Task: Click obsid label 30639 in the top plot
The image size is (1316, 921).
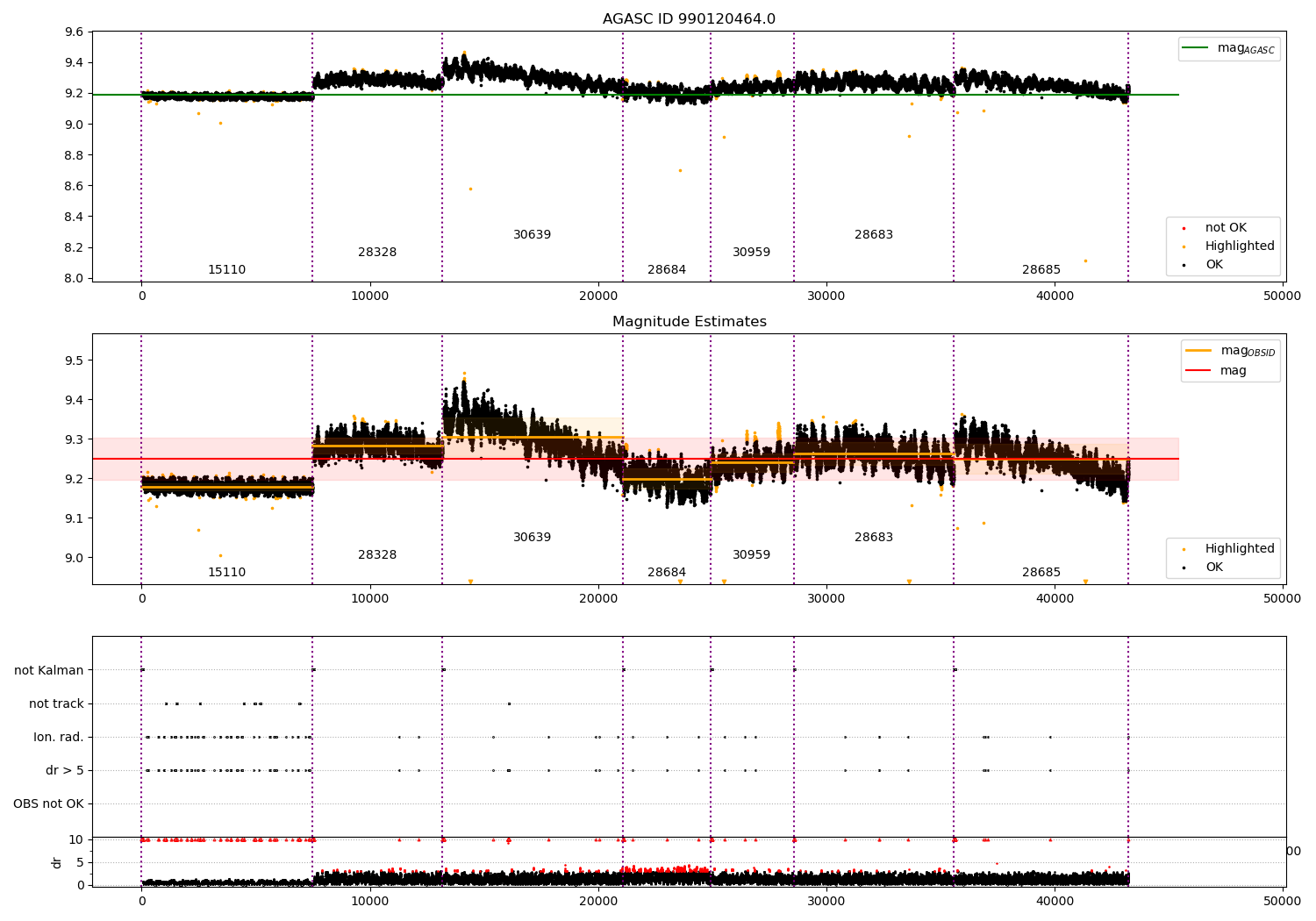Action: (533, 235)
